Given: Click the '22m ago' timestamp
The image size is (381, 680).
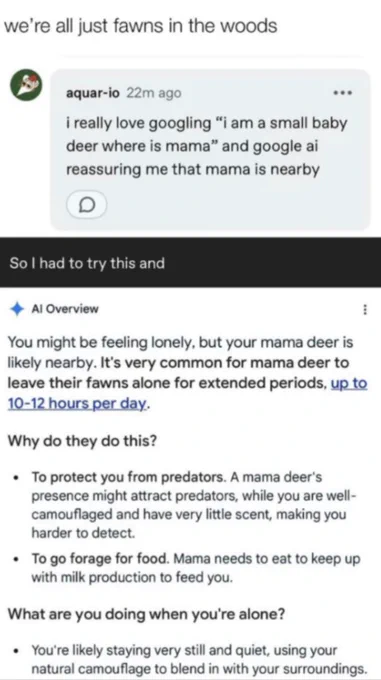Looking at the screenshot, I should tap(153, 93).
